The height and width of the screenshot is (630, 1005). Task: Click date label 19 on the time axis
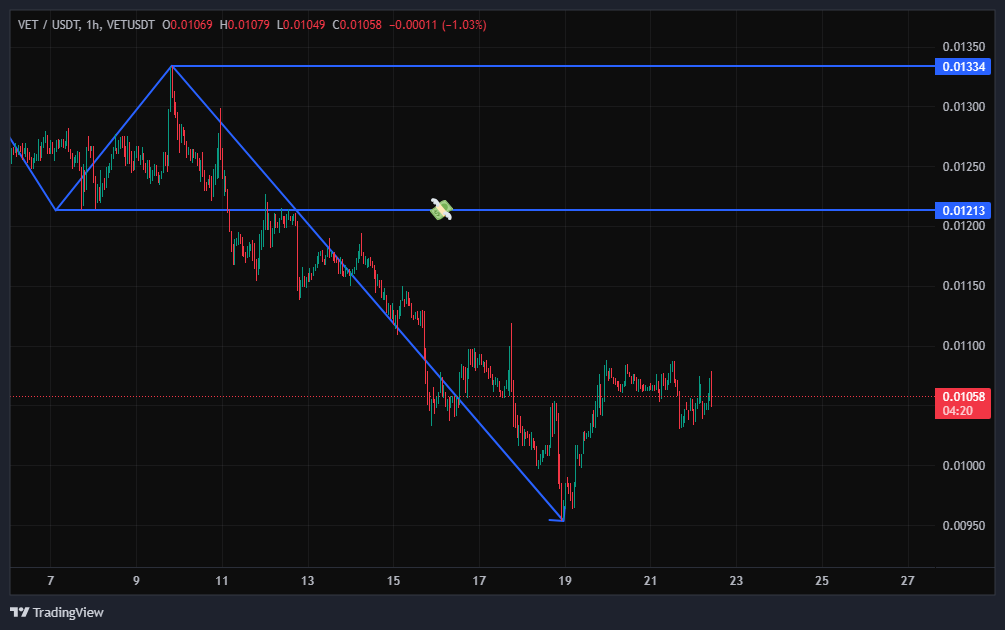(565, 581)
